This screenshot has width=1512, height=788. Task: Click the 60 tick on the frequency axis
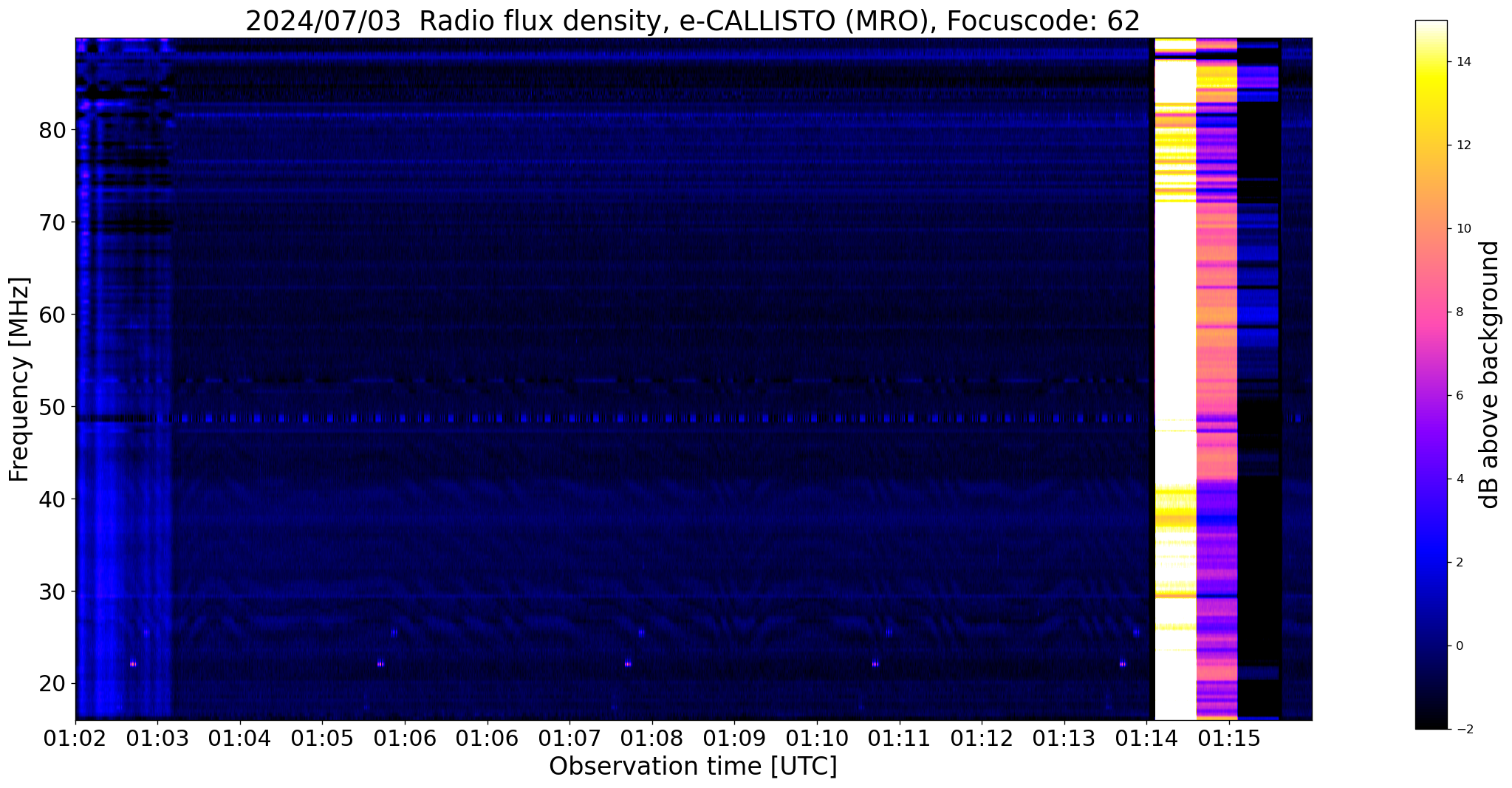[x=52, y=315]
